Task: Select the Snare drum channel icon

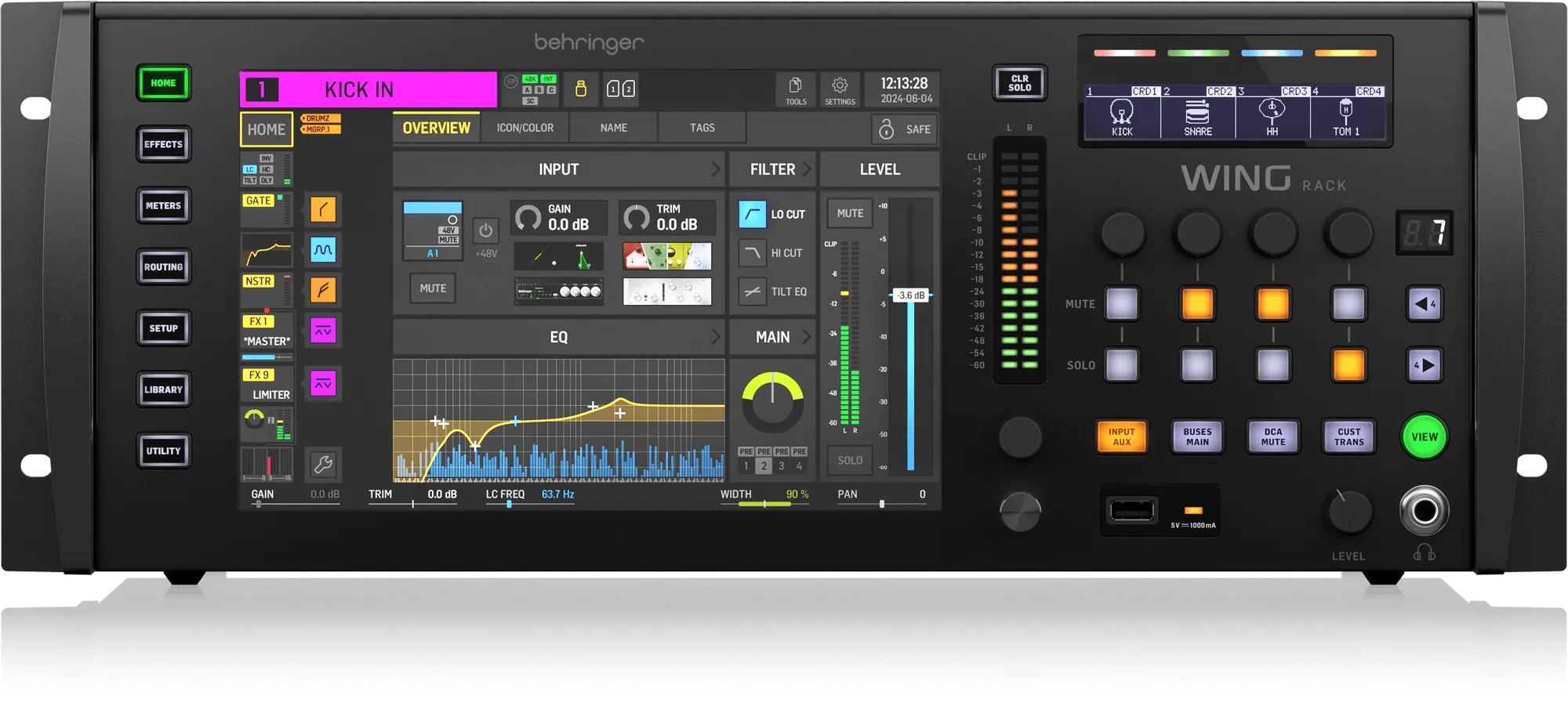Action: pos(1197,111)
